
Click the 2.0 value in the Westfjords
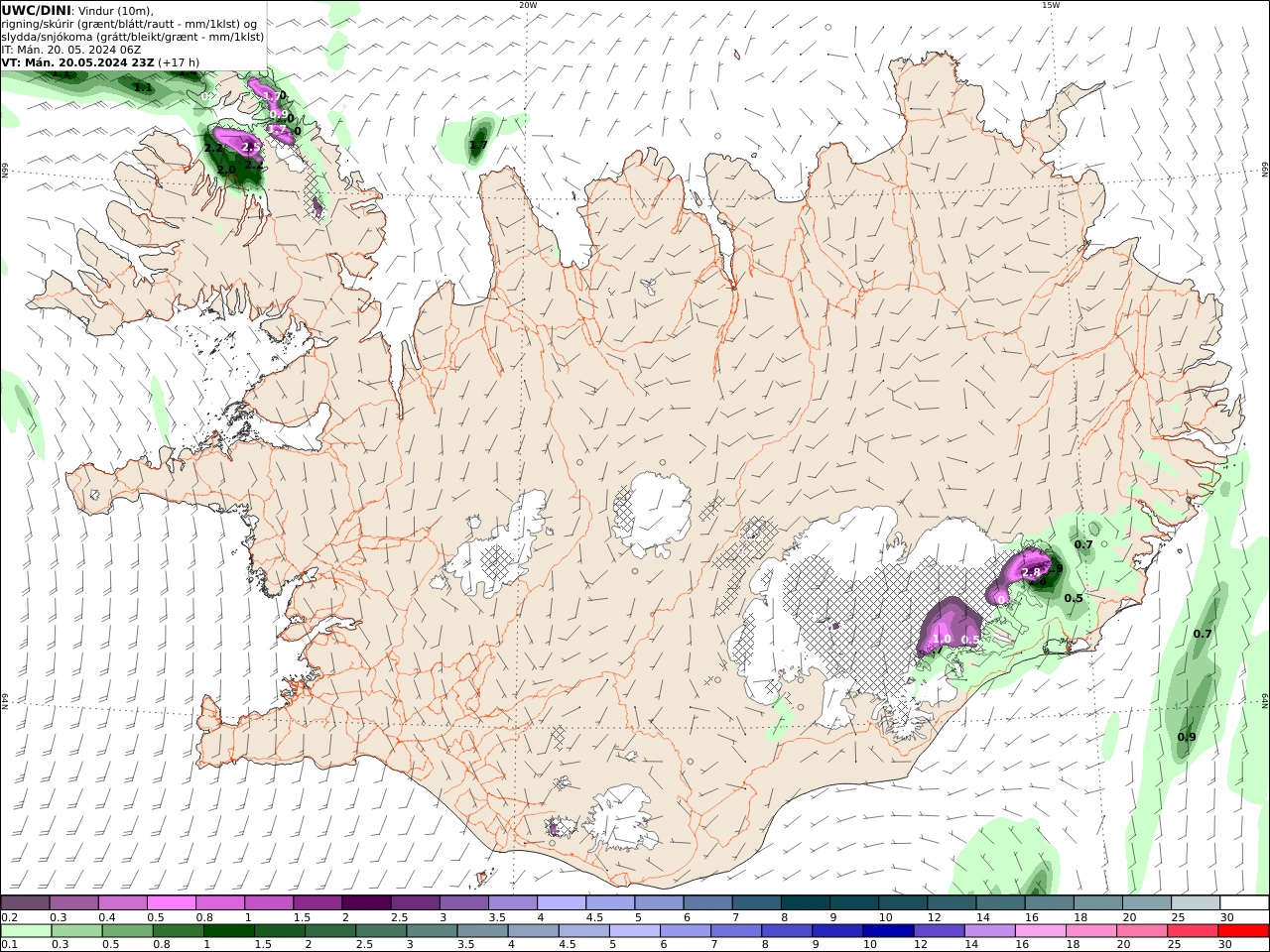[x=226, y=170]
